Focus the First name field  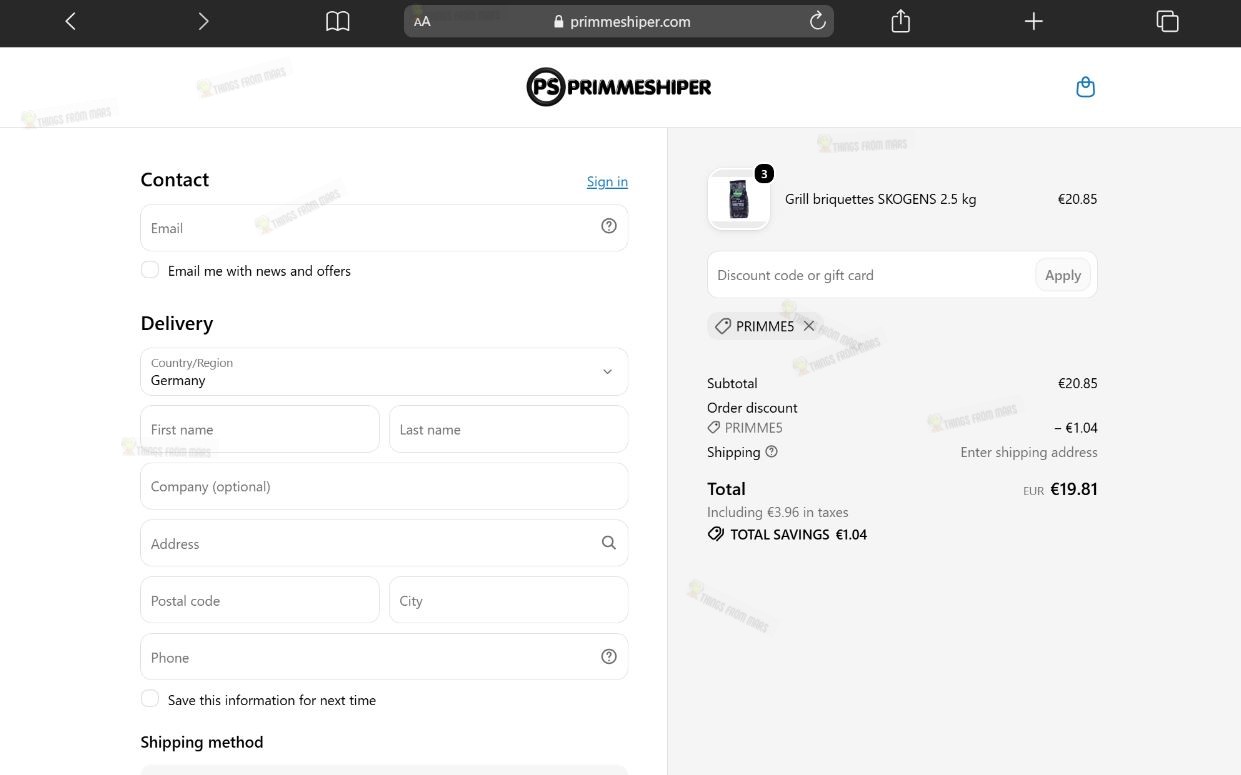point(260,429)
